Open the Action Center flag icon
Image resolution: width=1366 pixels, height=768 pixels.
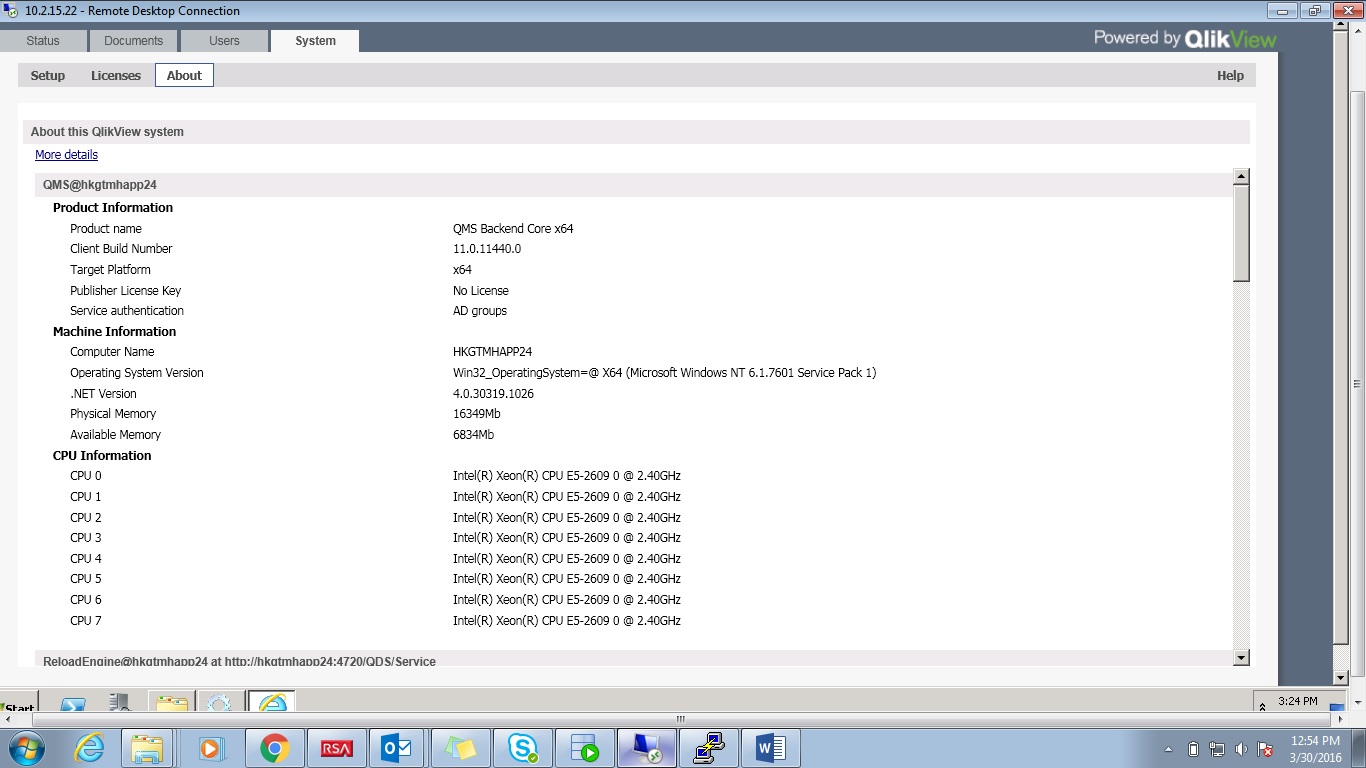1265,749
